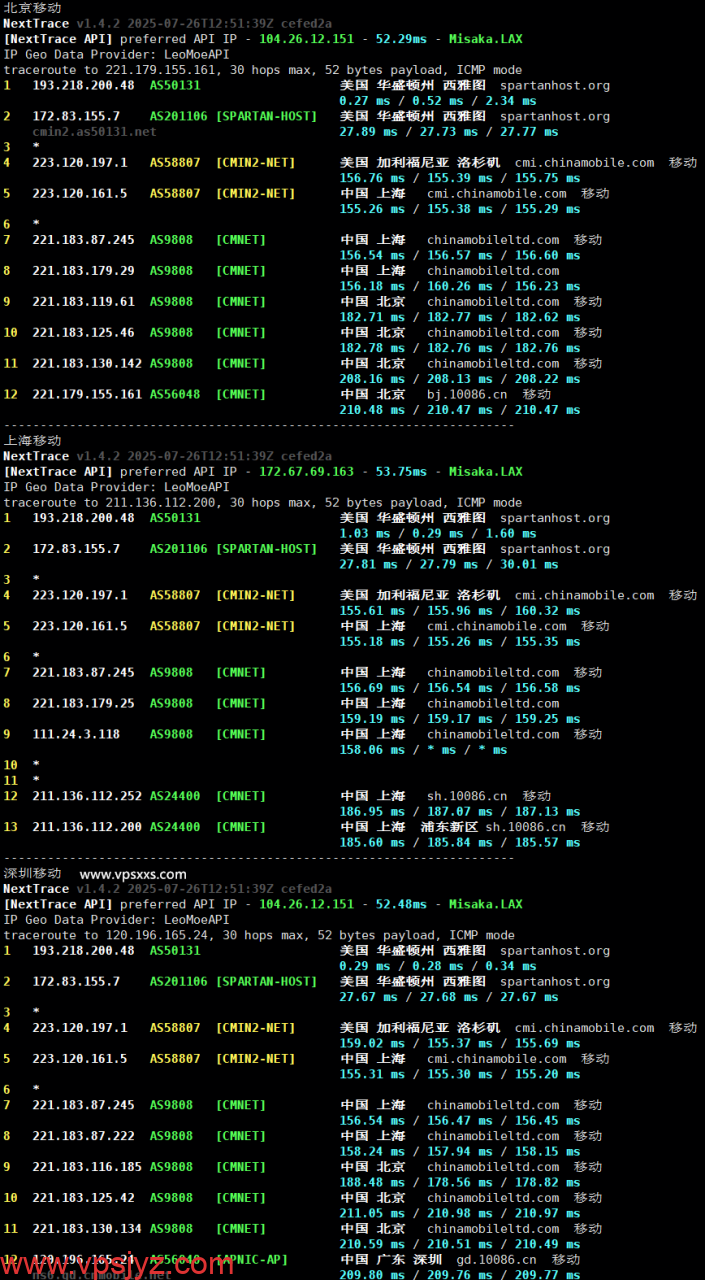The width and height of the screenshot is (705, 1280).
Task: Click AS24400 in the 211.136.112.252 row
Action: tap(175, 796)
